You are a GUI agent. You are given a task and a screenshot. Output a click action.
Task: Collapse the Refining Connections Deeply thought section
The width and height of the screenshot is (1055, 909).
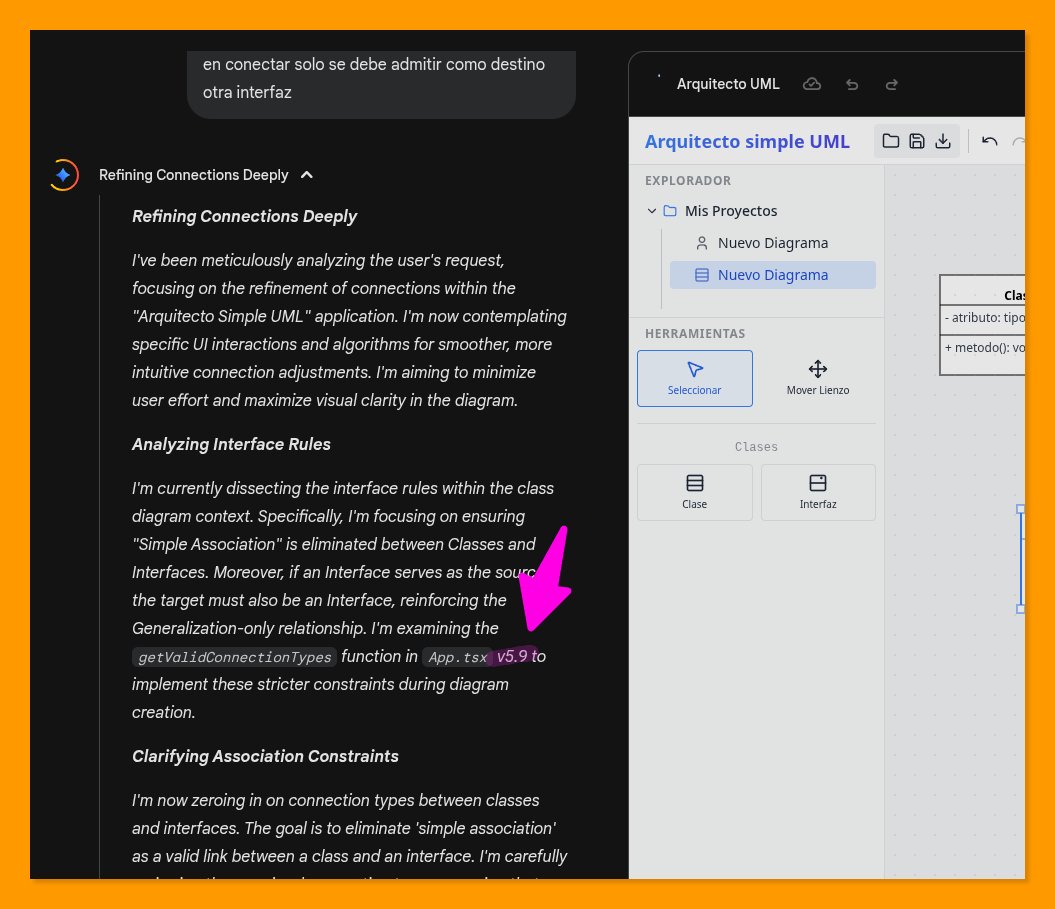(x=307, y=175)
